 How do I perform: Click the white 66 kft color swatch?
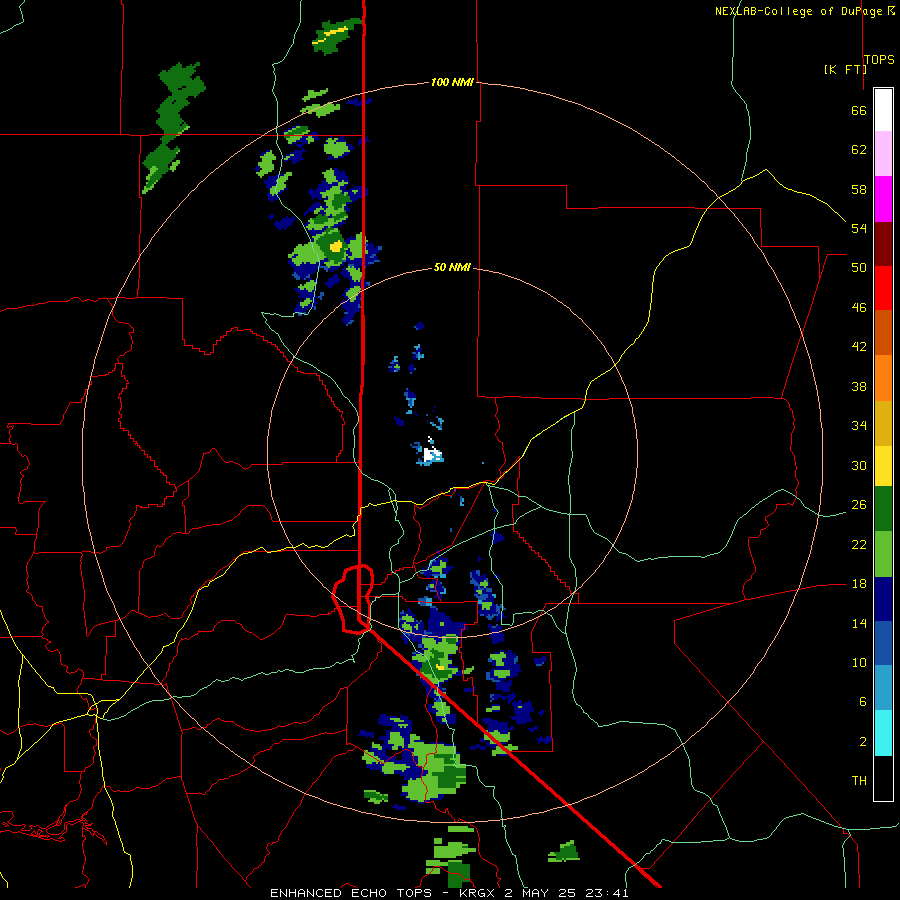pyautogui.click(x=883, y=110)
